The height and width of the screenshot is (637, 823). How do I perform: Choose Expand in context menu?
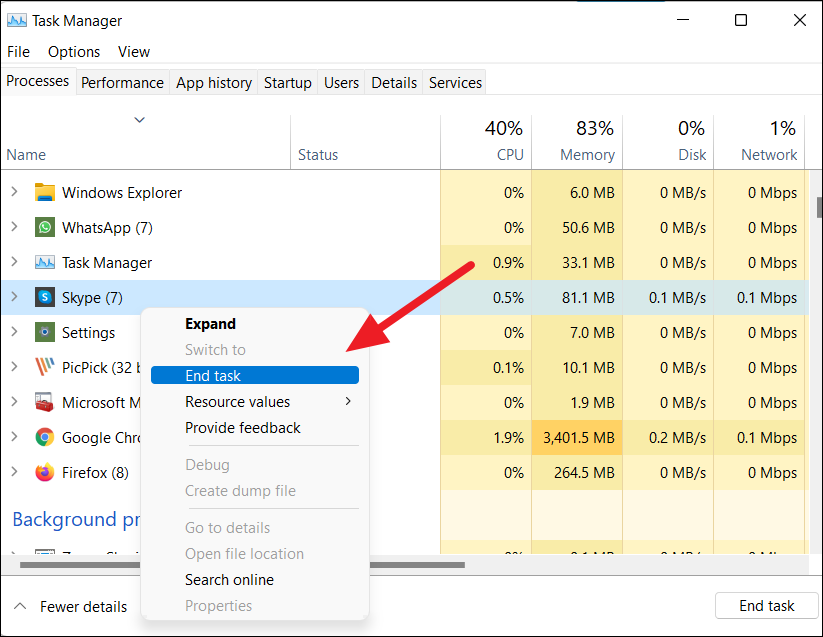(210, 324)
